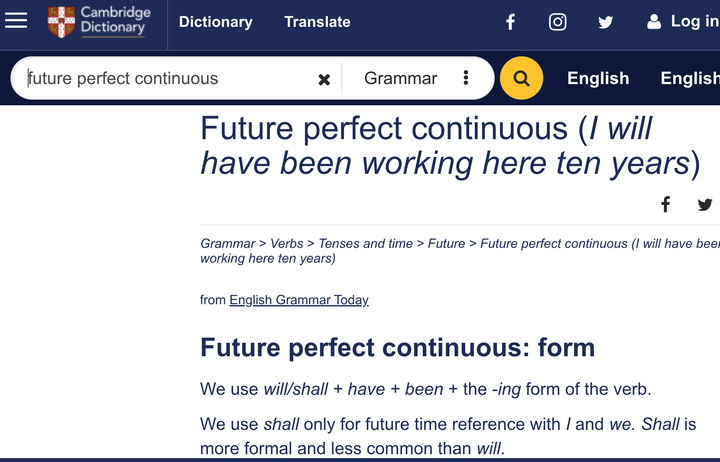The width and height of the screenshot is (720, 462).
Task: Select the English tab in navigation bar
Action: tap(598, 78)
